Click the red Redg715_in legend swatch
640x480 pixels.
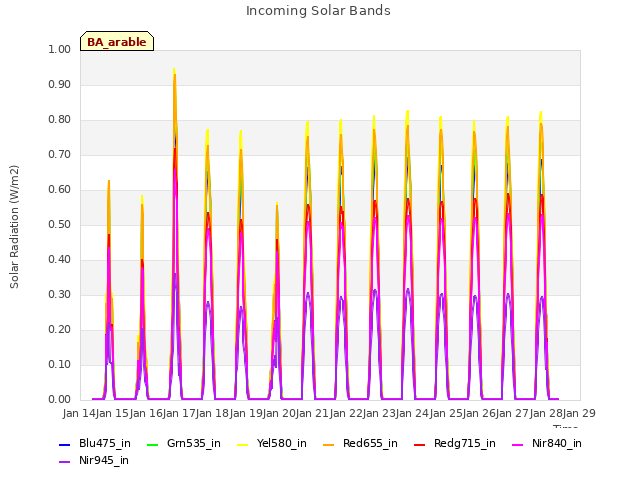(420, 444)
